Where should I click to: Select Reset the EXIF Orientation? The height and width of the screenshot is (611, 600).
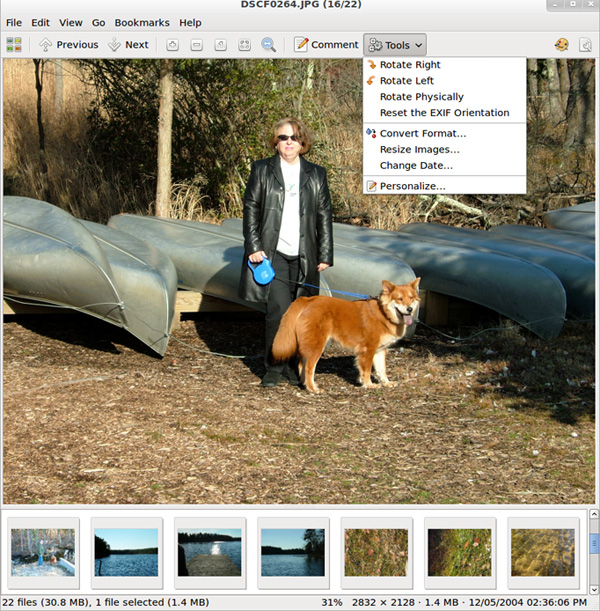(445, 113)
